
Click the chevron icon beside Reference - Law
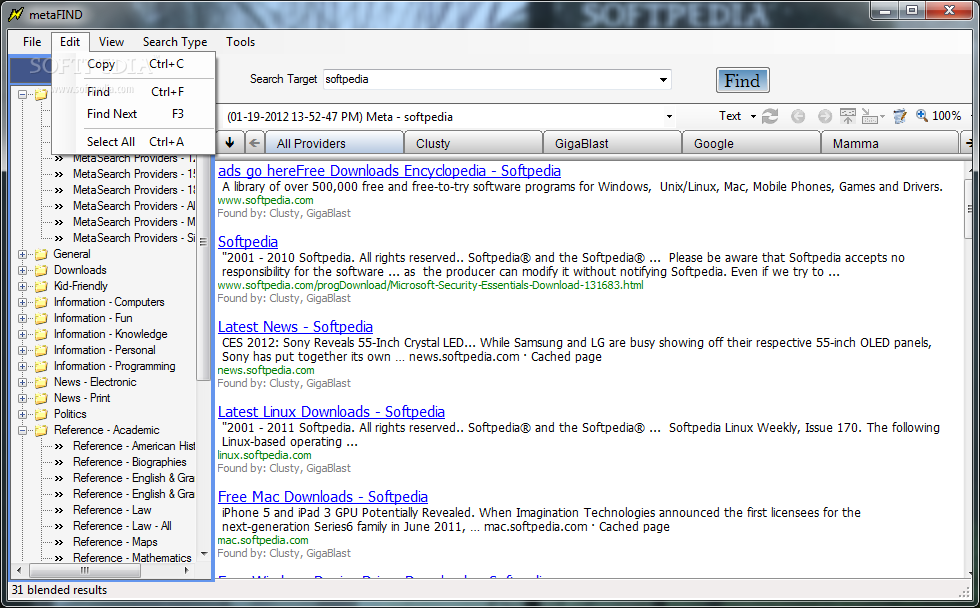coord(59,511)
